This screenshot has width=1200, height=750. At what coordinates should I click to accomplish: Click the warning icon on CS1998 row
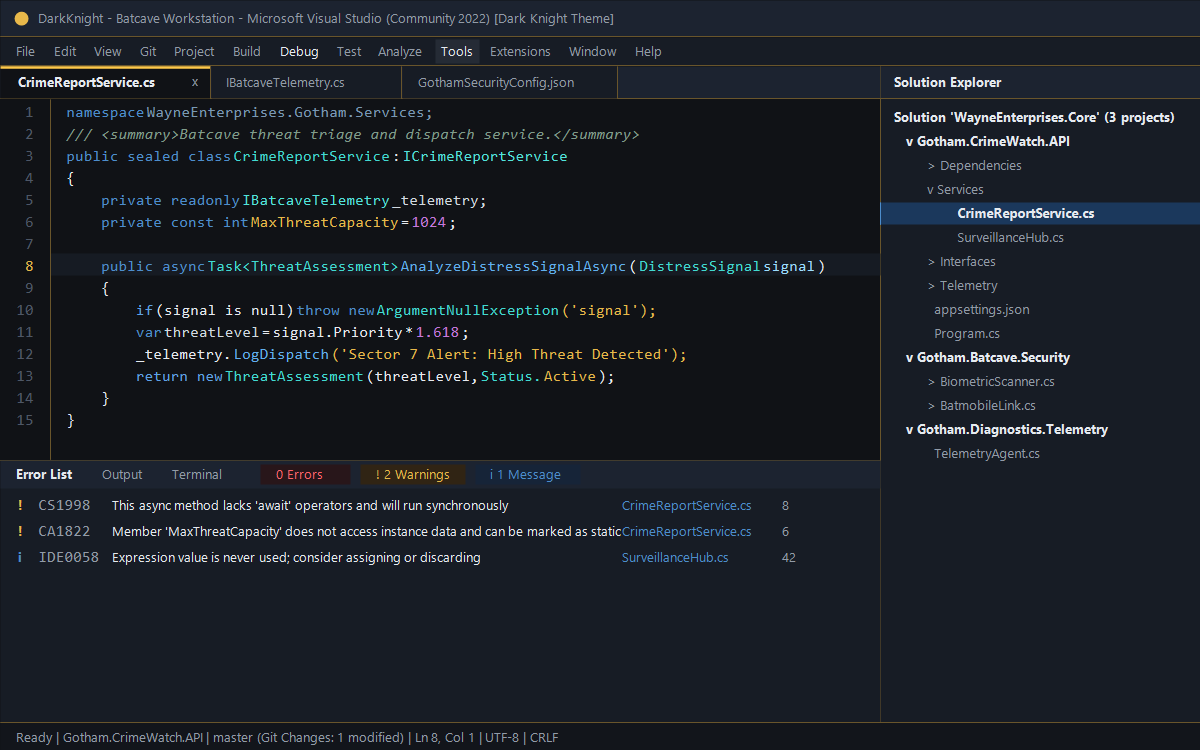tap(20, 506)
